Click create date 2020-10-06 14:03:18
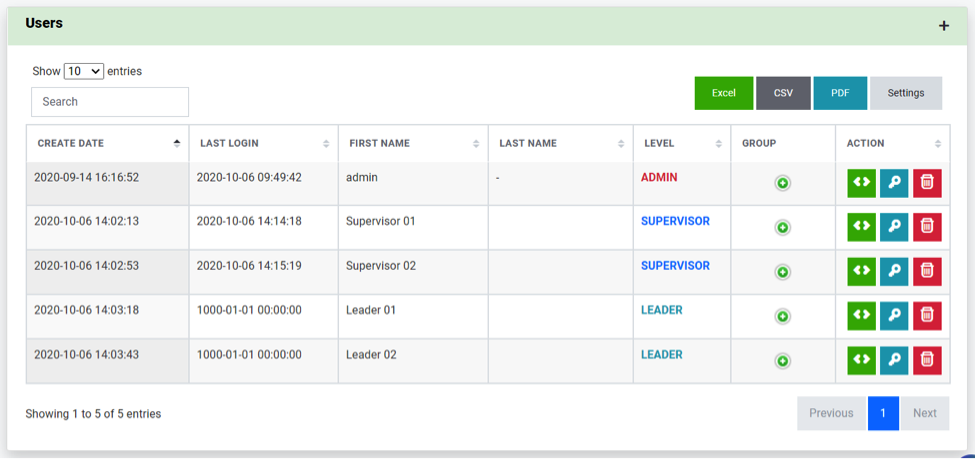This screenshot has height=459, width=975. coord(86,310)
